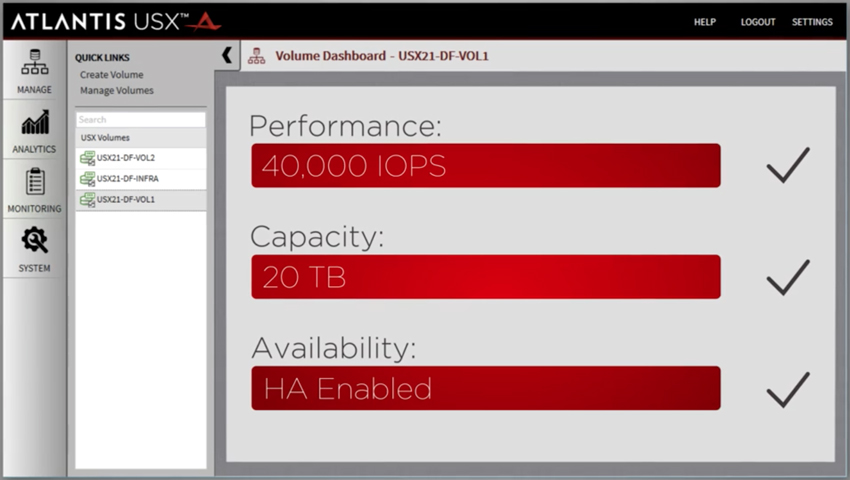Click the USX Volumes list header
This screenshot has height=480, width=850.
141,138
